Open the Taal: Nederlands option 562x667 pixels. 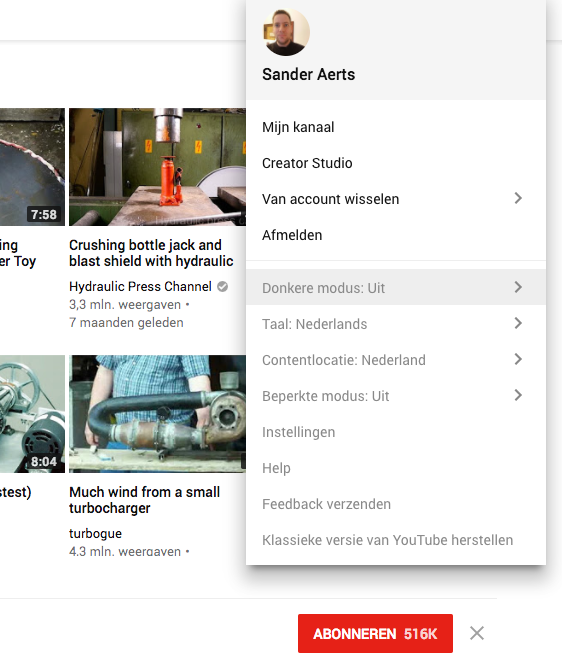pyautogui.click(x=396, y=324)
